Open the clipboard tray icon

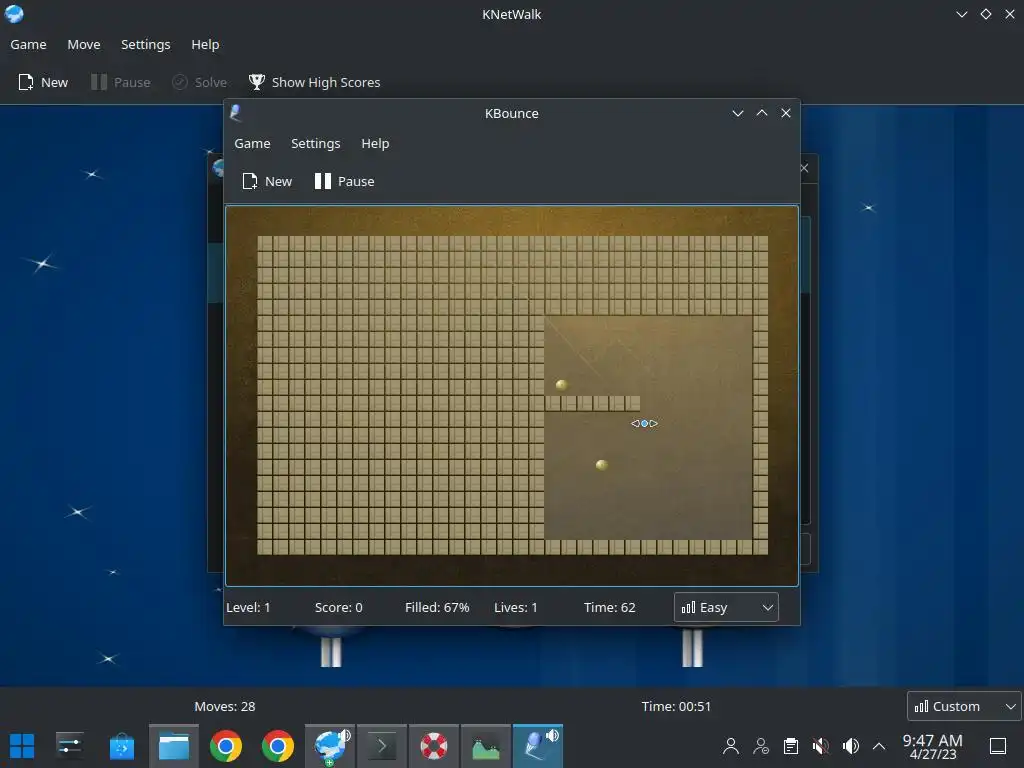pos(791,746)
